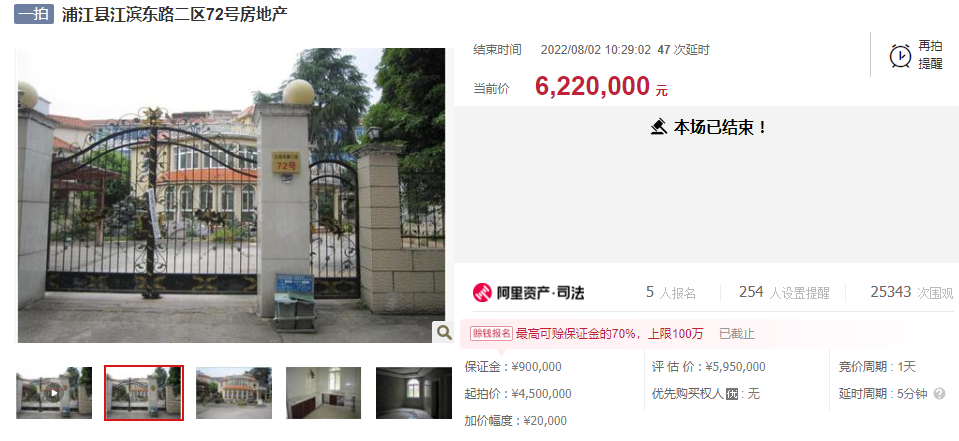This screenshot has width=959, height=441.
Task: Click the 25343 次围观 view count
Action: point(912,292)
